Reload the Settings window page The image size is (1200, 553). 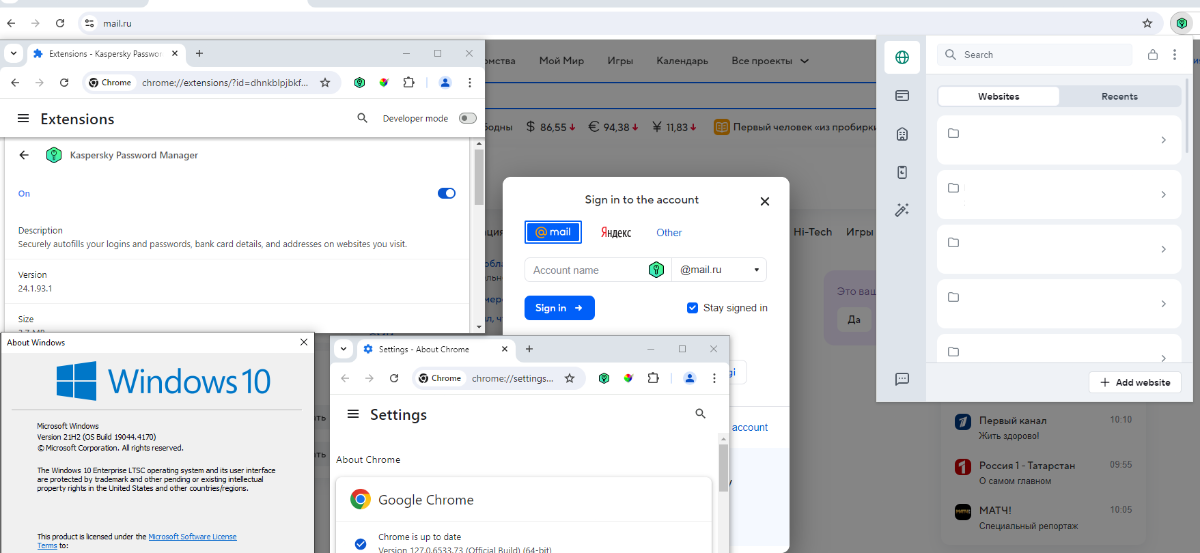(394, 378)
